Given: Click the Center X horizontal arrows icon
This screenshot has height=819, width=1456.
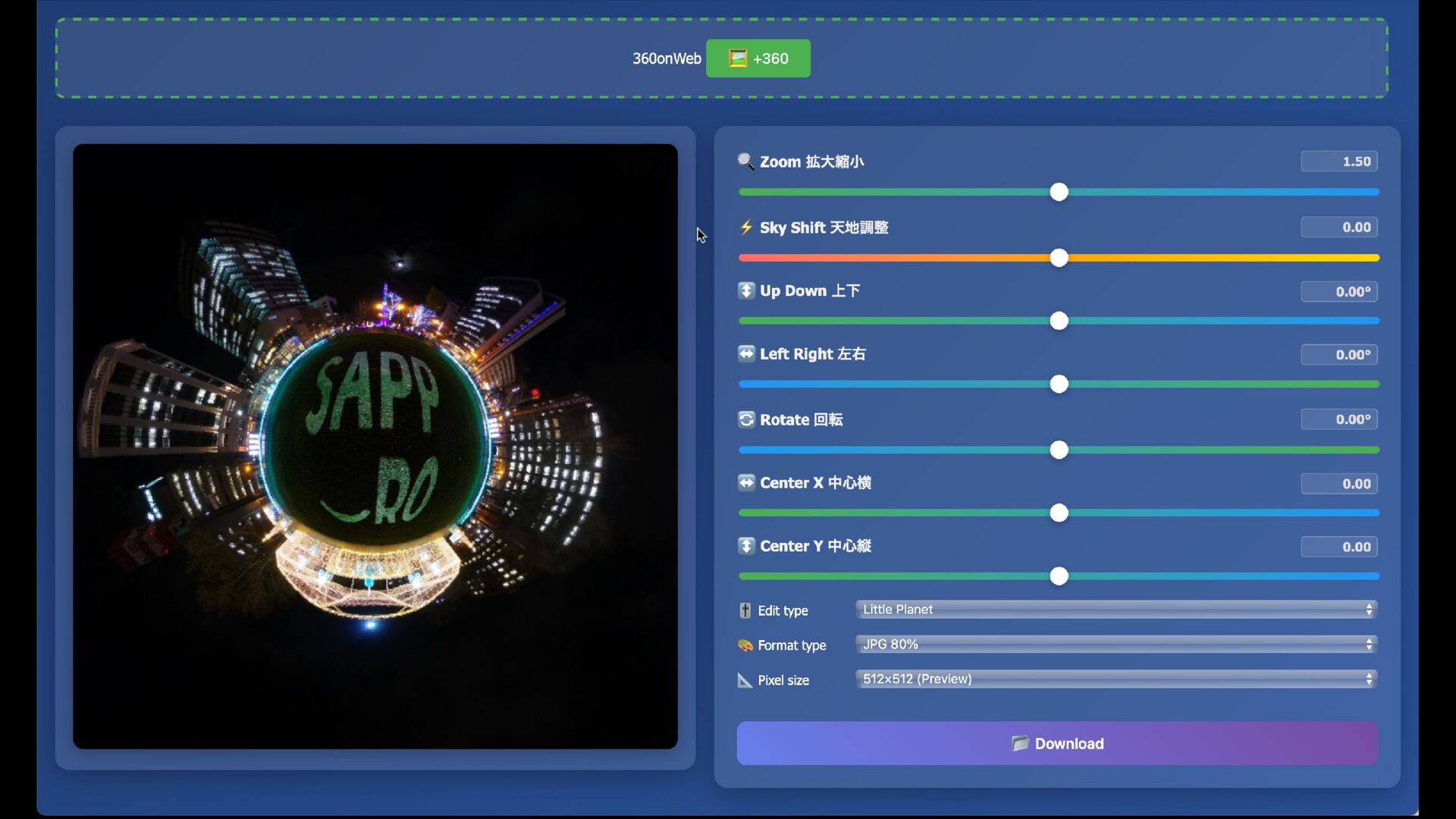Looking at the screenshot, I should tap(746, 482).
